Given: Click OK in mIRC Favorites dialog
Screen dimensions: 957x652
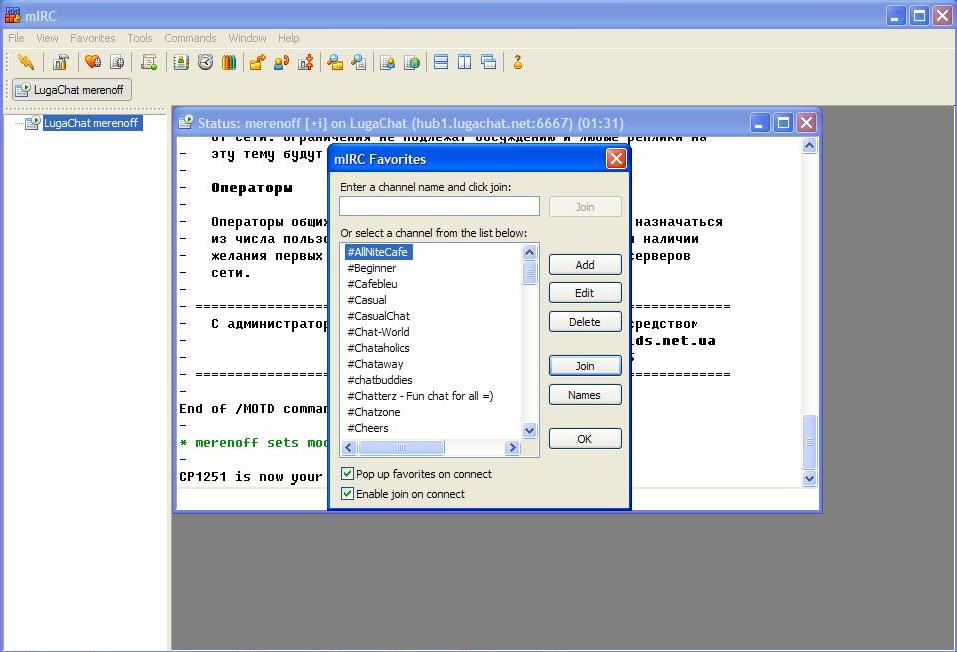Looking at the screenshot, I should tap(585, 439).
